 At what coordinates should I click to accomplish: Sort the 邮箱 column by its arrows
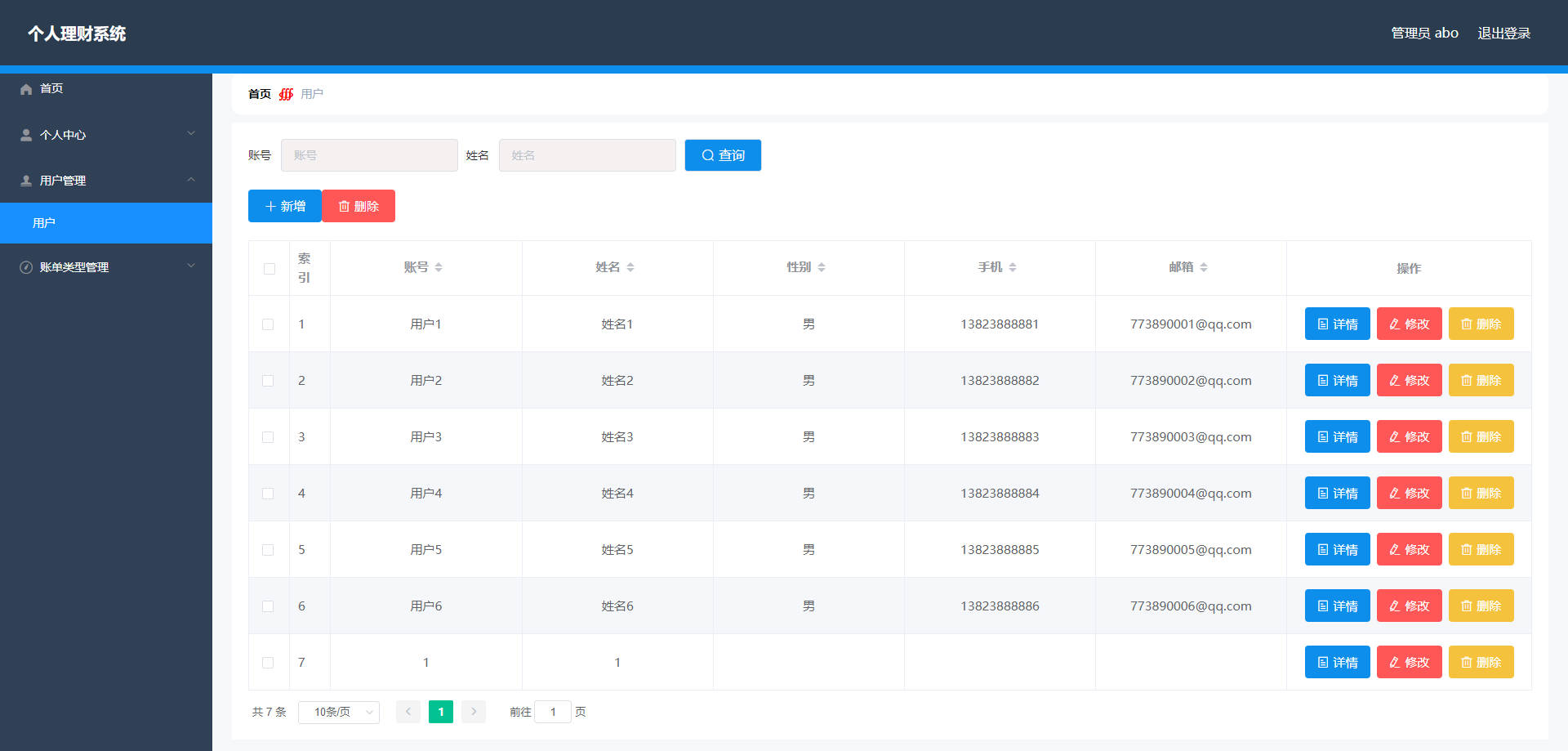pos(1204,267)
